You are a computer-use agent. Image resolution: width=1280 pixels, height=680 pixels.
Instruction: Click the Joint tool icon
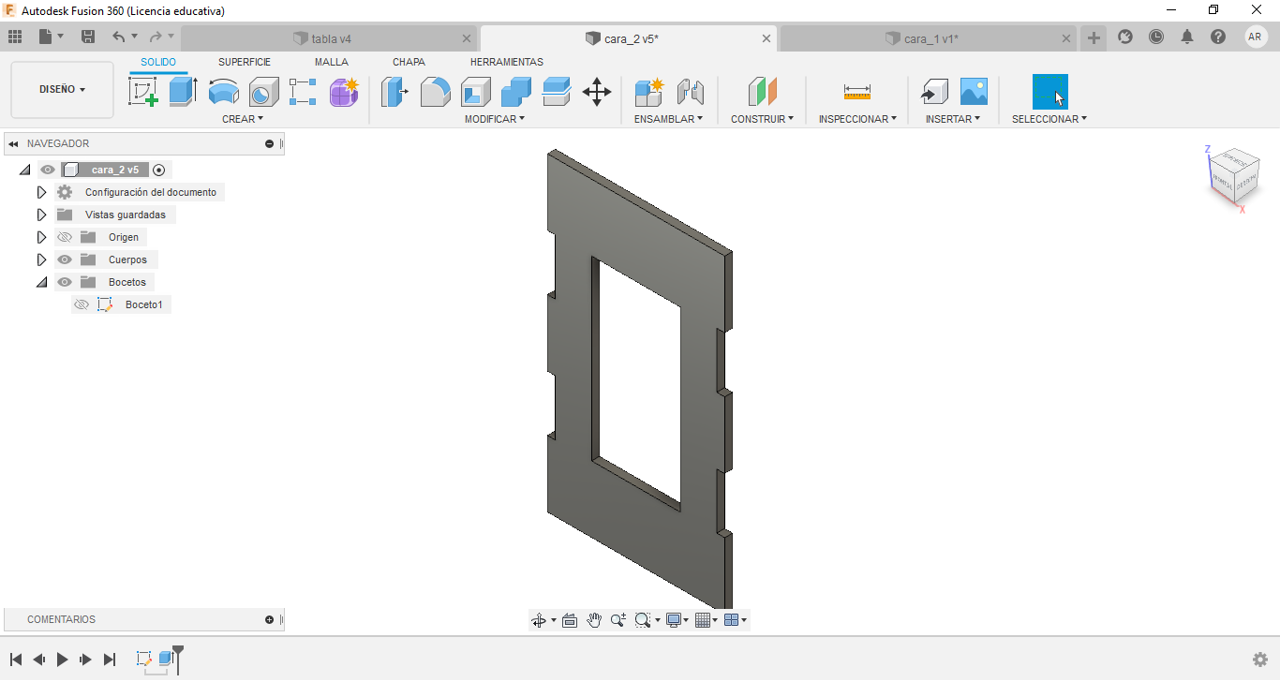pyautogui.click(x=690, y=92)
